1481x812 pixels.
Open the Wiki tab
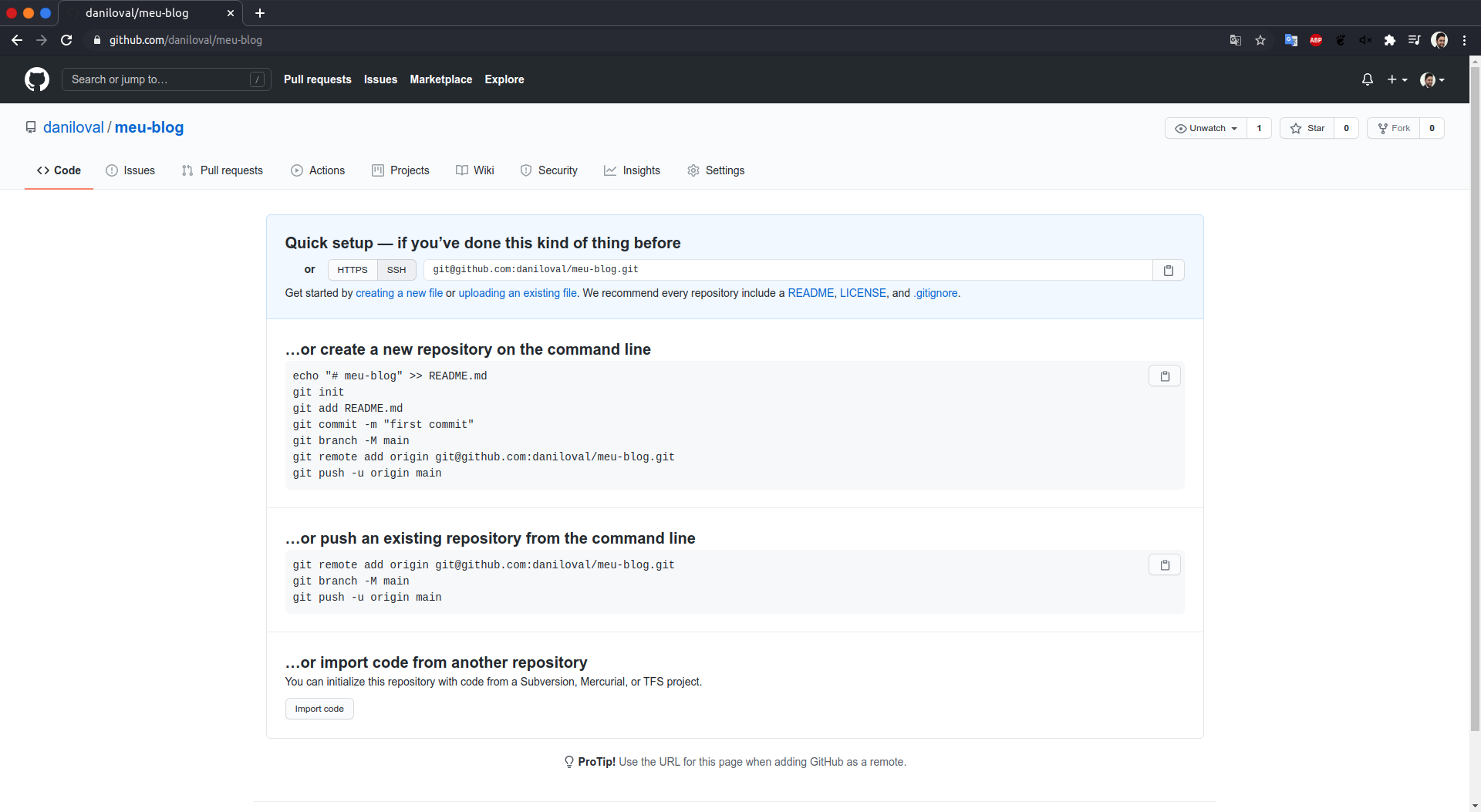(475, 170)
